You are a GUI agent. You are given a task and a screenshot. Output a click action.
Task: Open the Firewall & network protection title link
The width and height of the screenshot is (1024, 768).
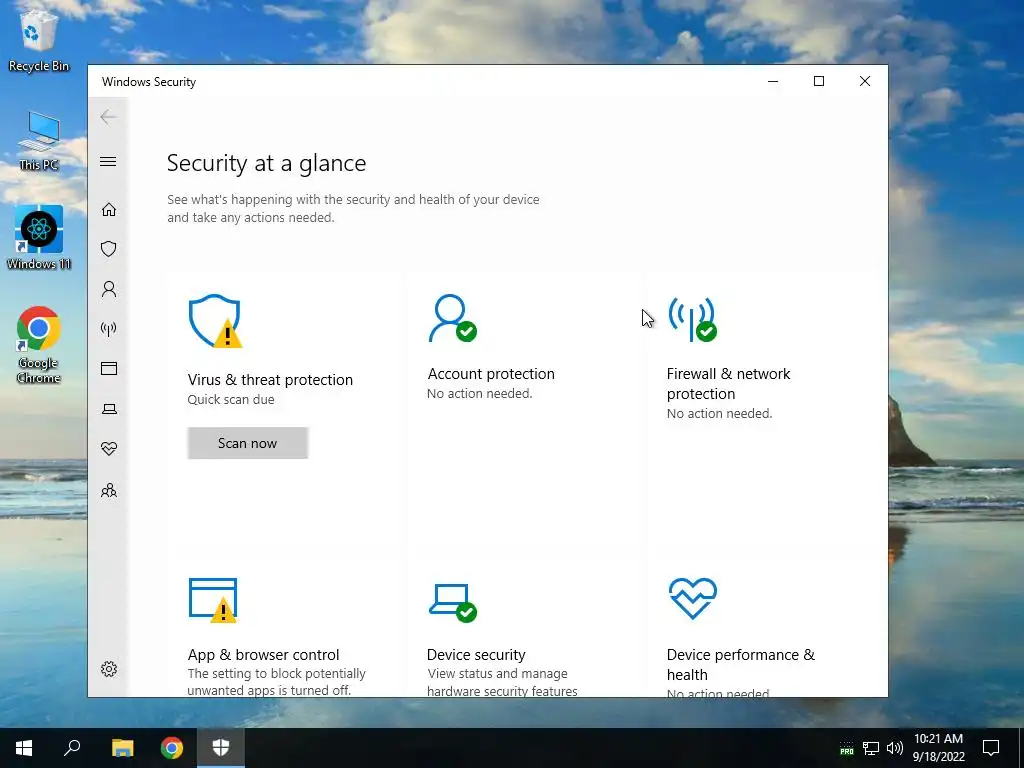point(728,384)
